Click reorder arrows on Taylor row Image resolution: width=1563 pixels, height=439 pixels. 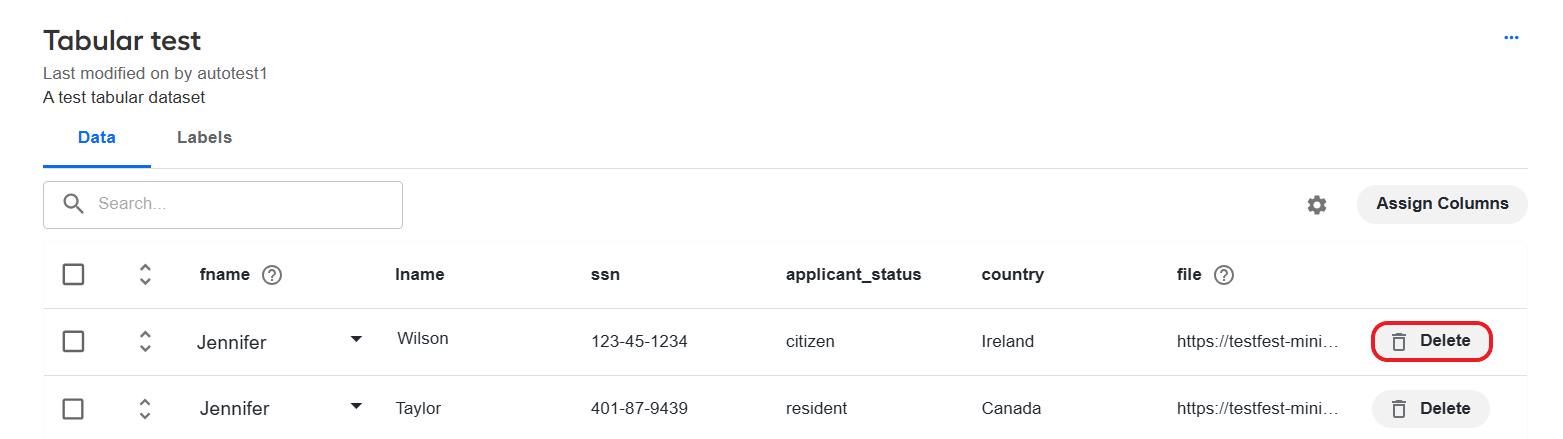coord(145,408)
